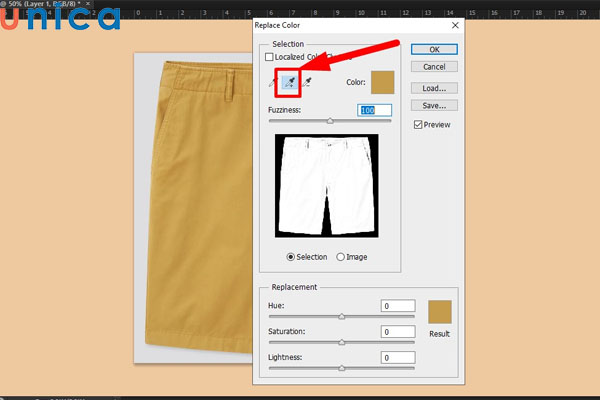
Task: Choose the Image radio button
Action: 341,257
